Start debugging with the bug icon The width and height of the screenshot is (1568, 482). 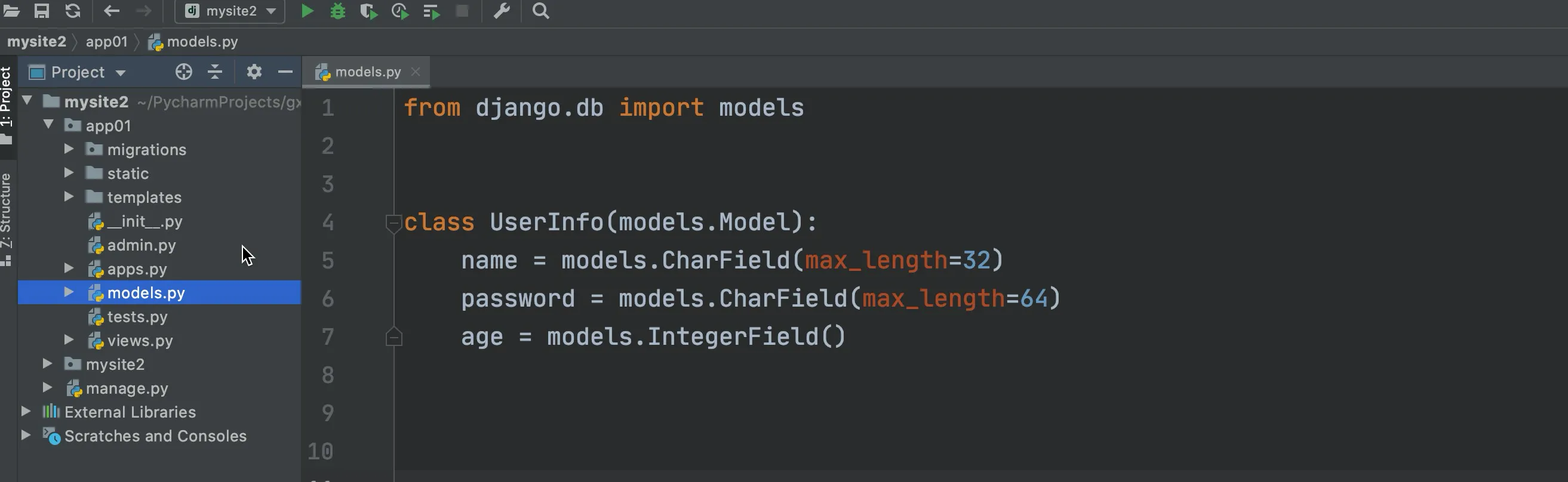(x=338, y=11)
